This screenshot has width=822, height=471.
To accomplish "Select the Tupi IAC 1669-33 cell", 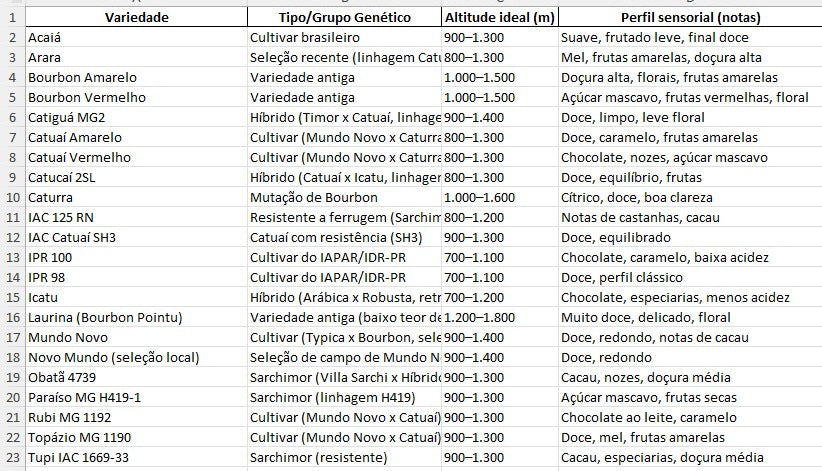I will coord(135,457).
